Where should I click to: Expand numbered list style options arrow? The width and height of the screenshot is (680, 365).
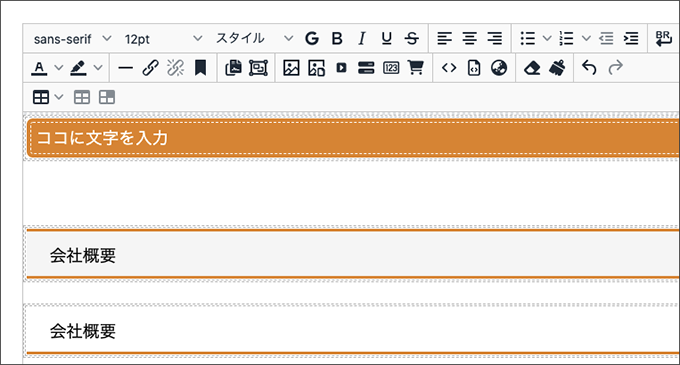click(586, 39)
